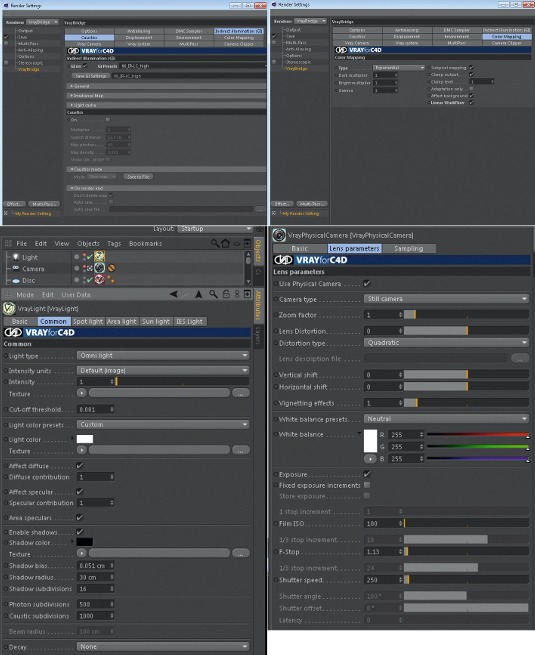Open the Layout Startup dropdown
Screen dimensions: 535x655
216,229
